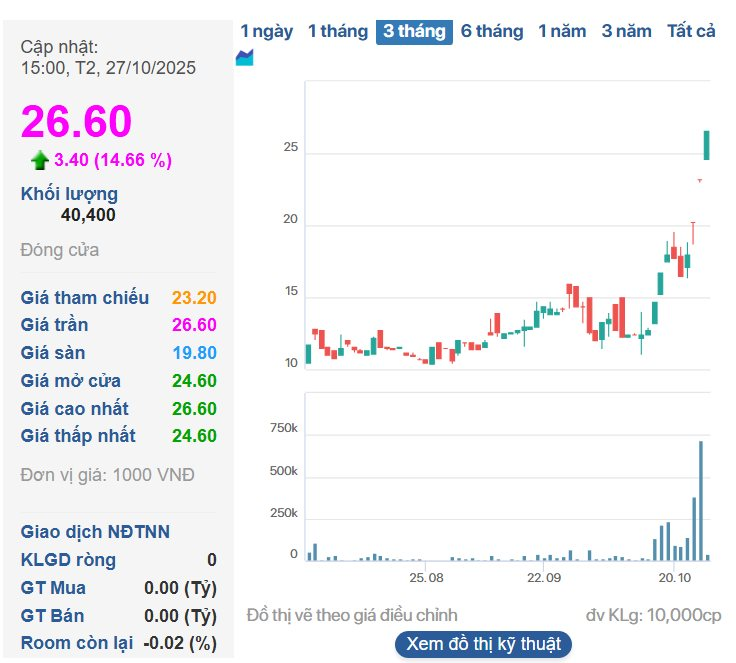This screenshot has width=736, height=663.
Task: Switch to the "1 ngày" time range
Action: click(x=267, y=31)
